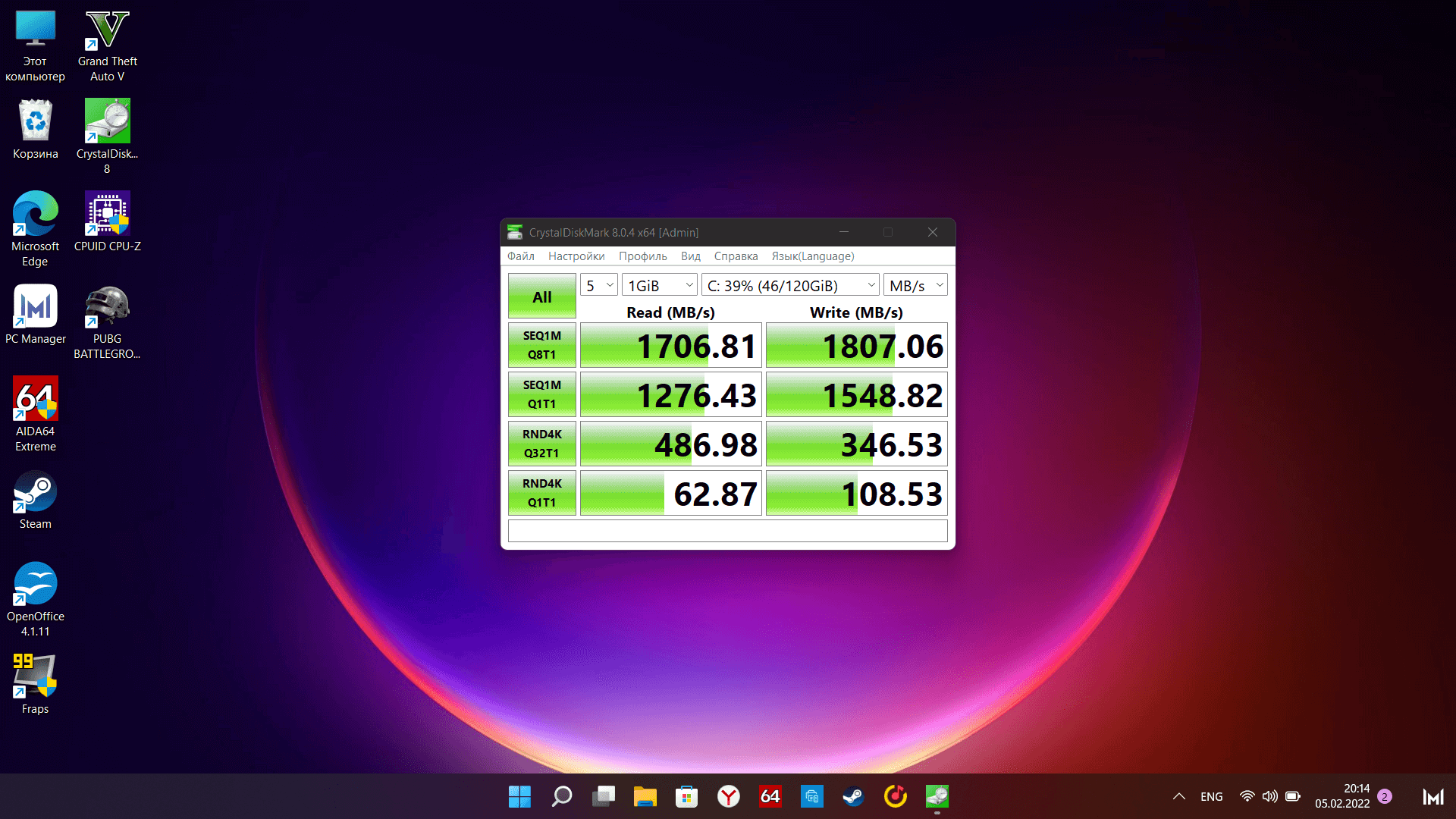Open the C: drive selection dropdown
1456x819 pixels.
790,285
